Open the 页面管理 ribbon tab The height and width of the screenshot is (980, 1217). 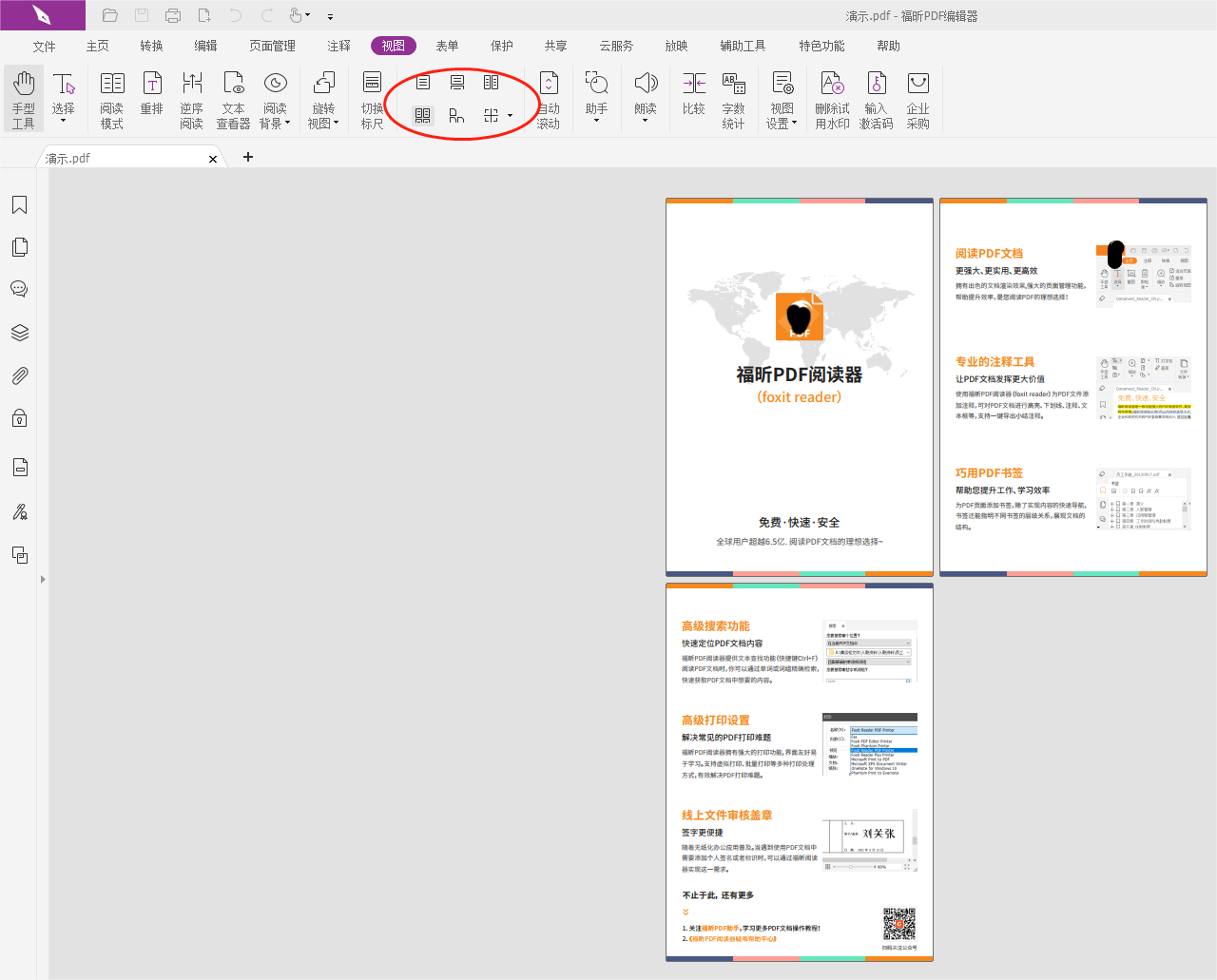[x=272, y=46]
